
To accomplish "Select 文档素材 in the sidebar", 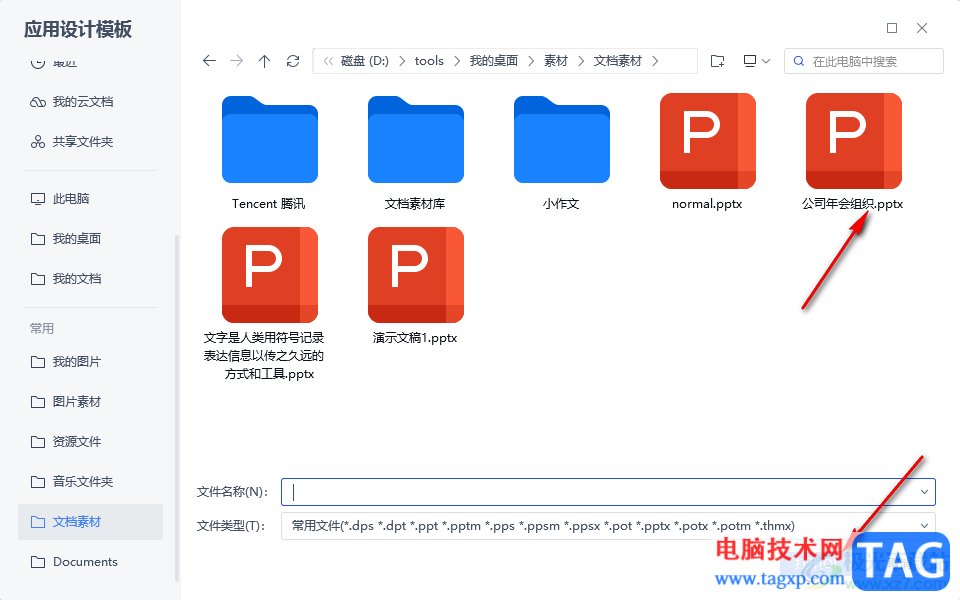I will (90, 522).
